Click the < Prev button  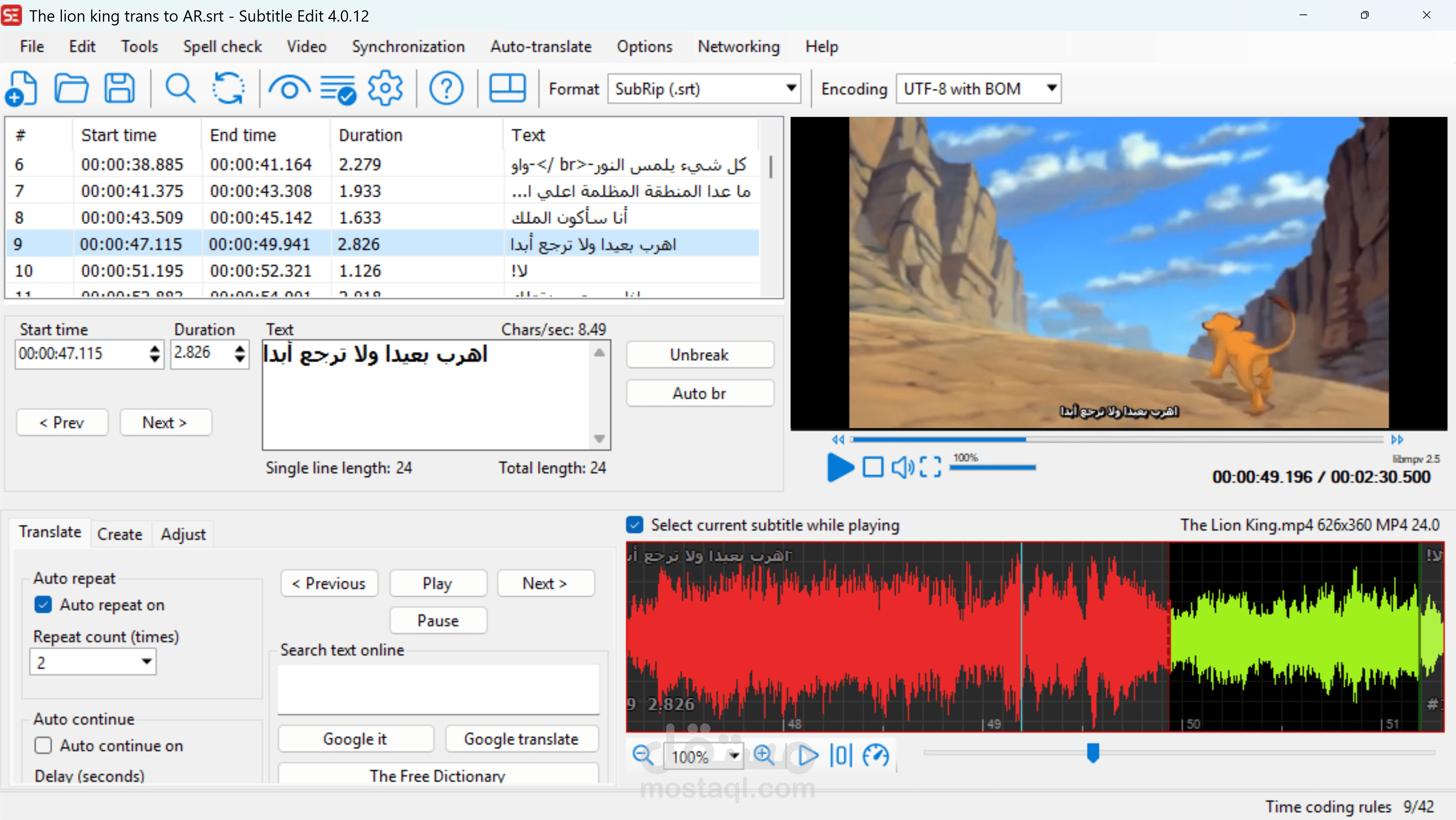tap(62, 423)
